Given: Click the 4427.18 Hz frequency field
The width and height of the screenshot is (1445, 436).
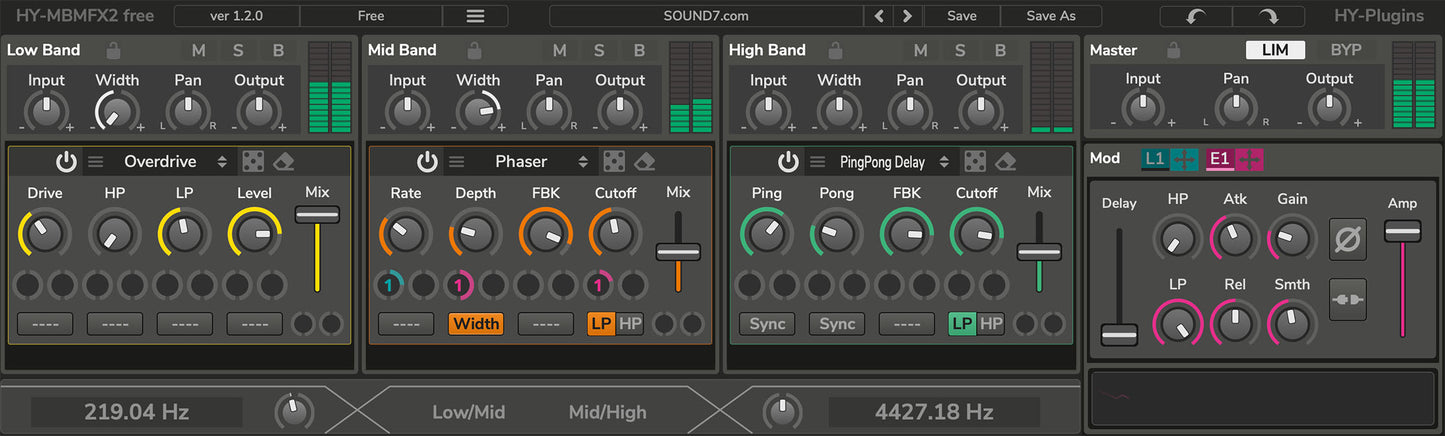Looking at the screenshot, I should pos(935,412).
